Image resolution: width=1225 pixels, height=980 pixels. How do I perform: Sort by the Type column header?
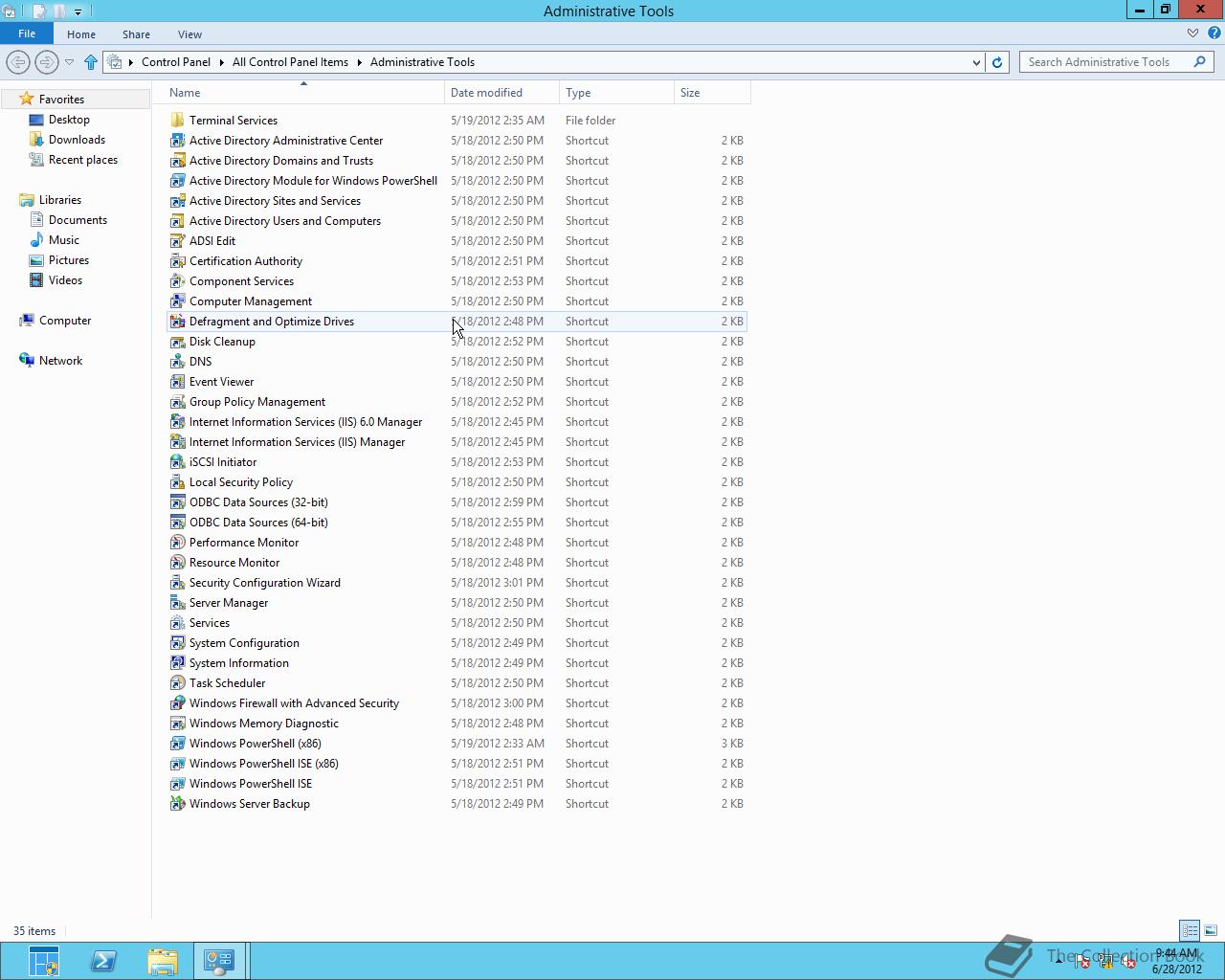click(x=617, y=93)
